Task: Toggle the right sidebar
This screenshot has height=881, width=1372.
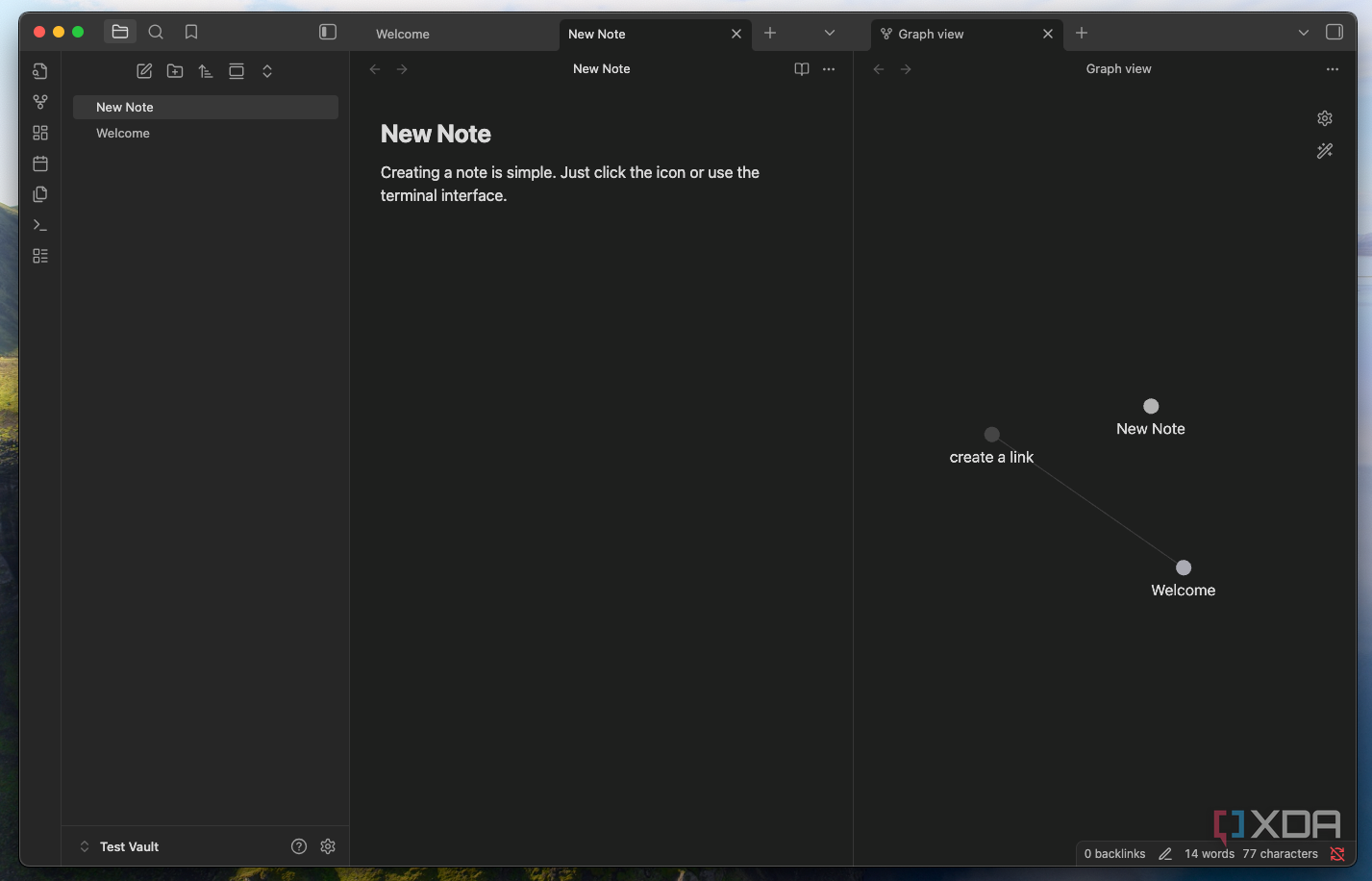Action: tap(1335, 33)
